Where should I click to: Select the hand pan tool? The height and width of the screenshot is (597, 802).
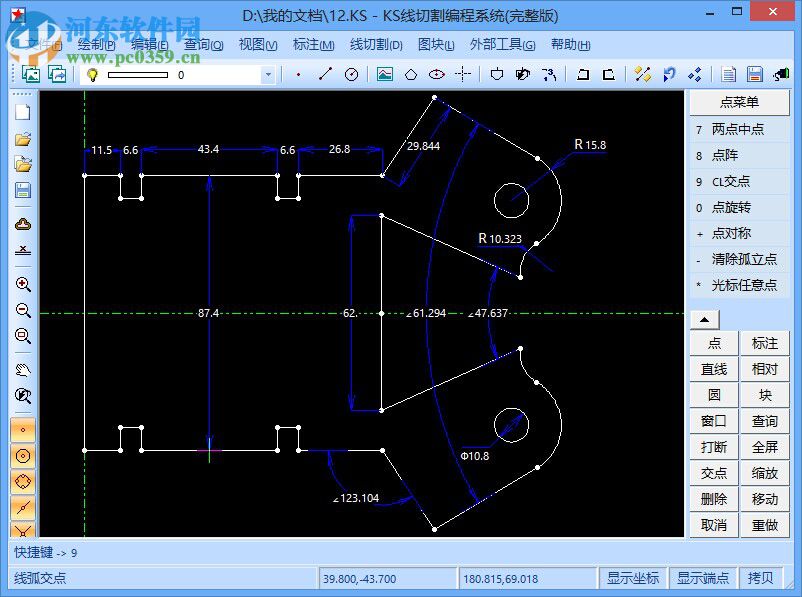23,369
